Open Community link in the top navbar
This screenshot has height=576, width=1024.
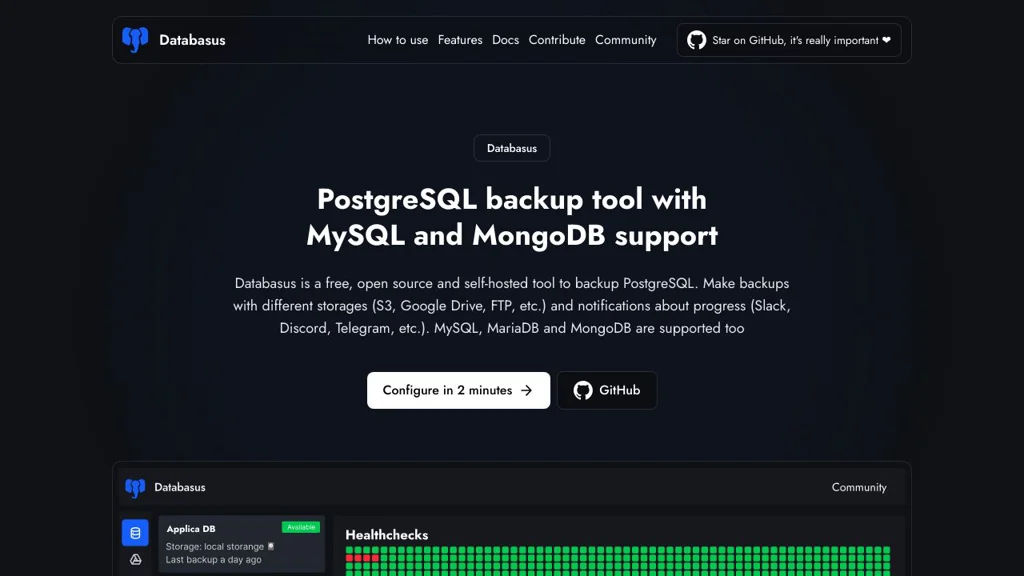point(626,40)
